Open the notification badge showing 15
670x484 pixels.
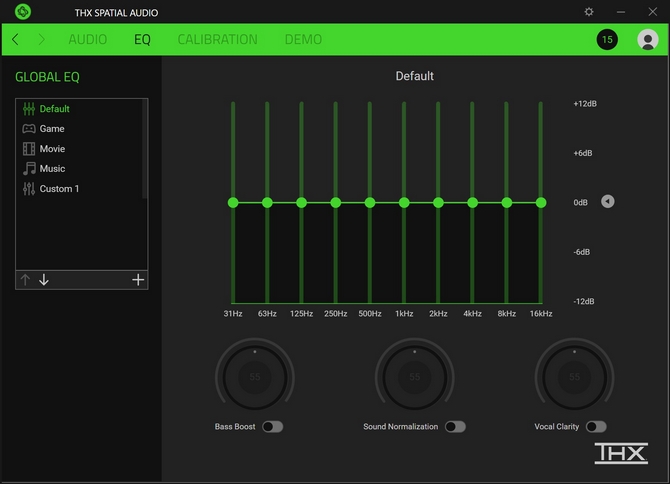[607, 39]
